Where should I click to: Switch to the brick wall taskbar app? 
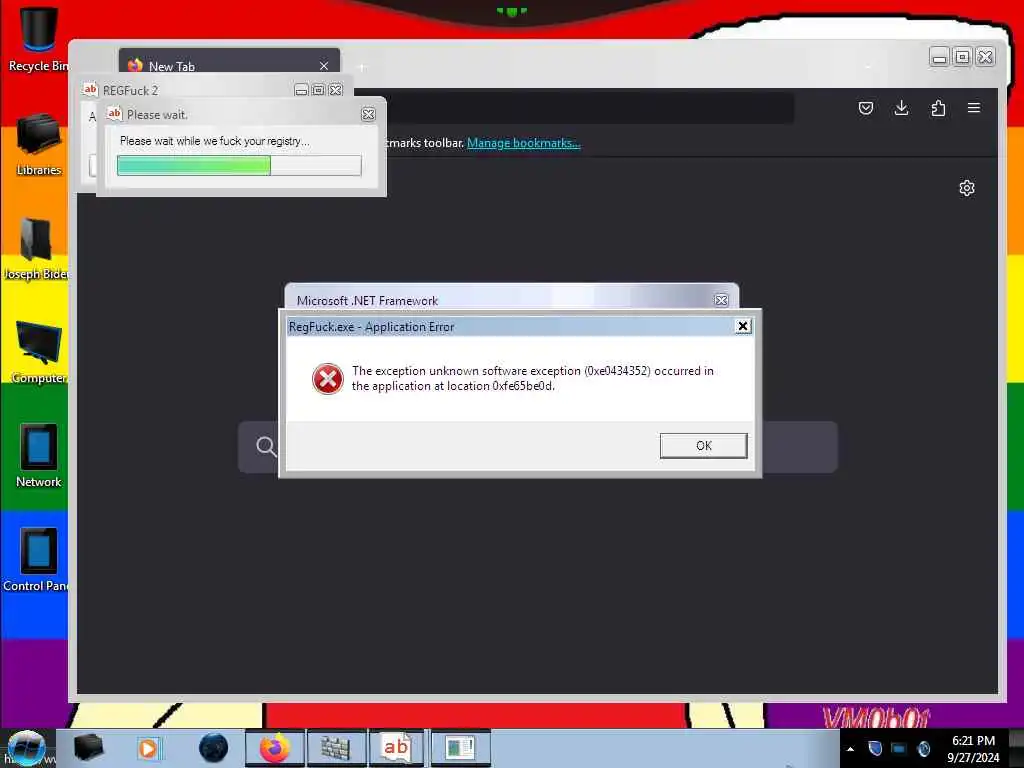[336, 748]
